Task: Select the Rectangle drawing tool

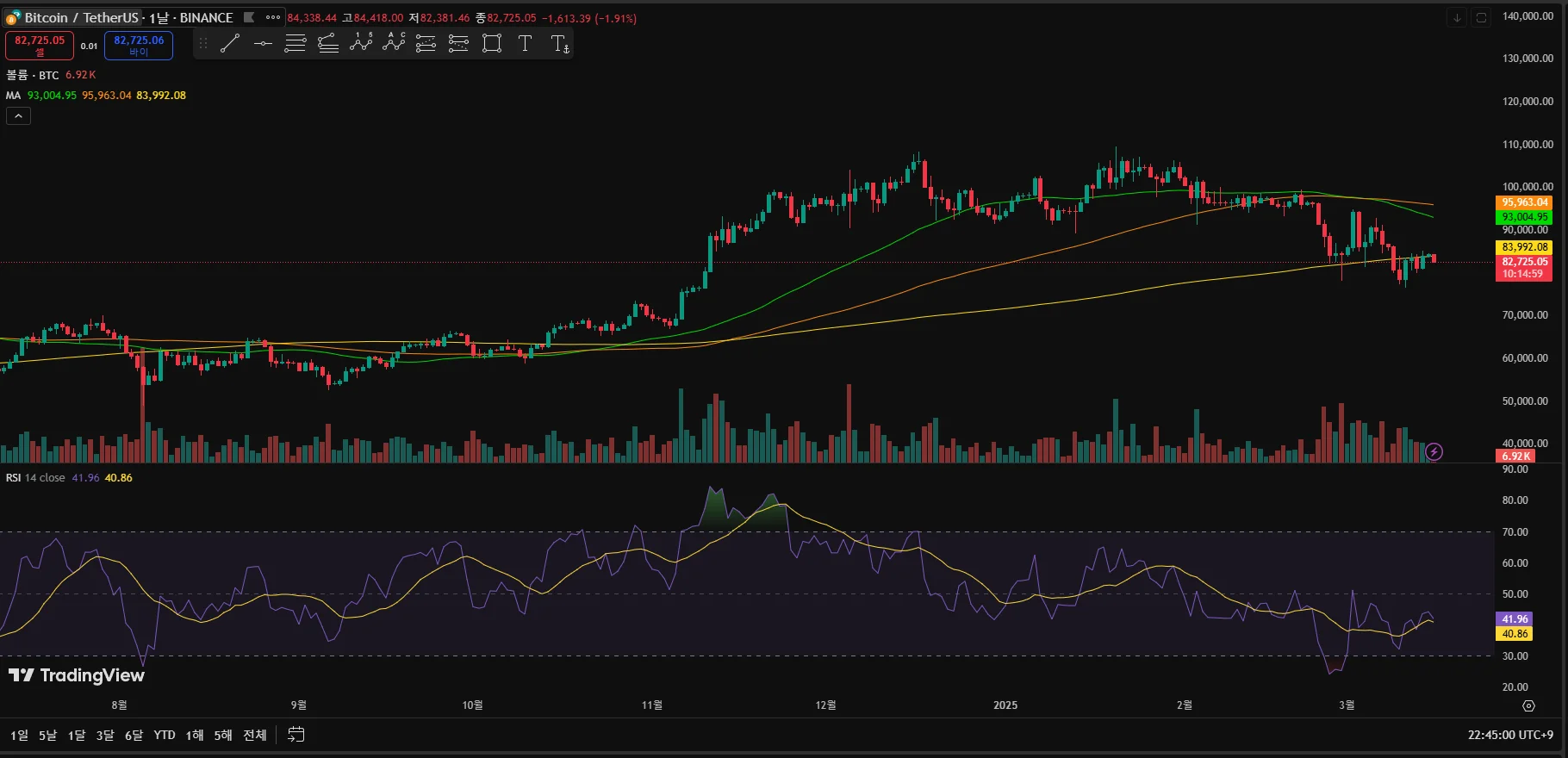Action: click(492, 44)
